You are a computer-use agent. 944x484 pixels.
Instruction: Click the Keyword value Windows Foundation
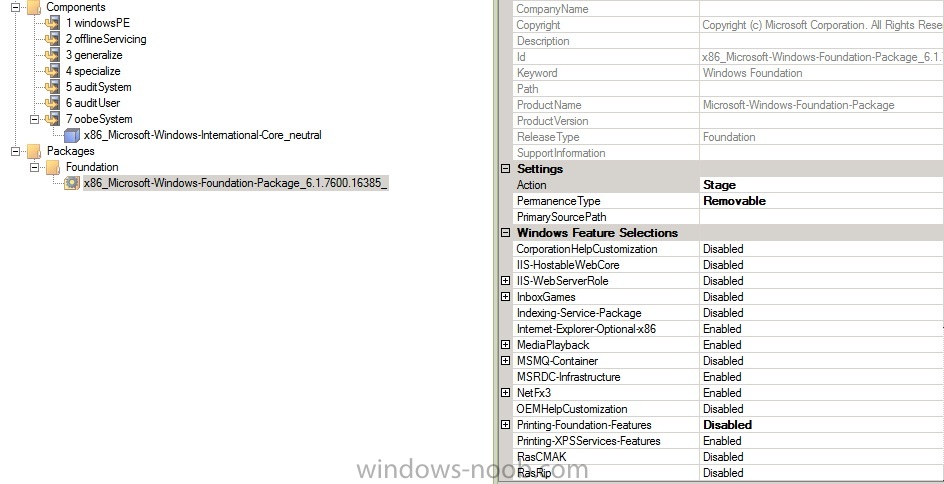coord(753,73)
